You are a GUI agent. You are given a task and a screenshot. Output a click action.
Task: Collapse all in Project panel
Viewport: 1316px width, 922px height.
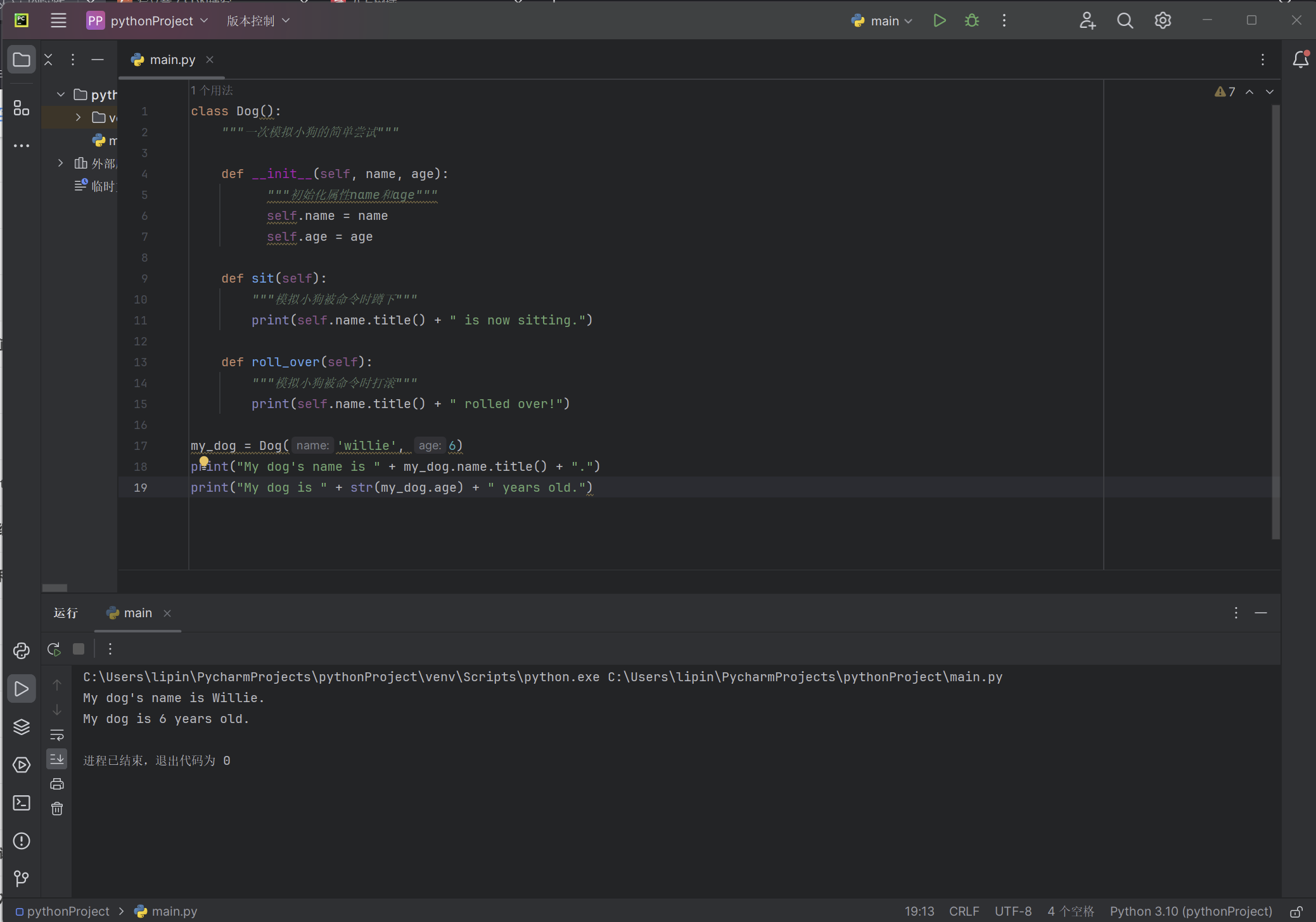coord(48,60)
